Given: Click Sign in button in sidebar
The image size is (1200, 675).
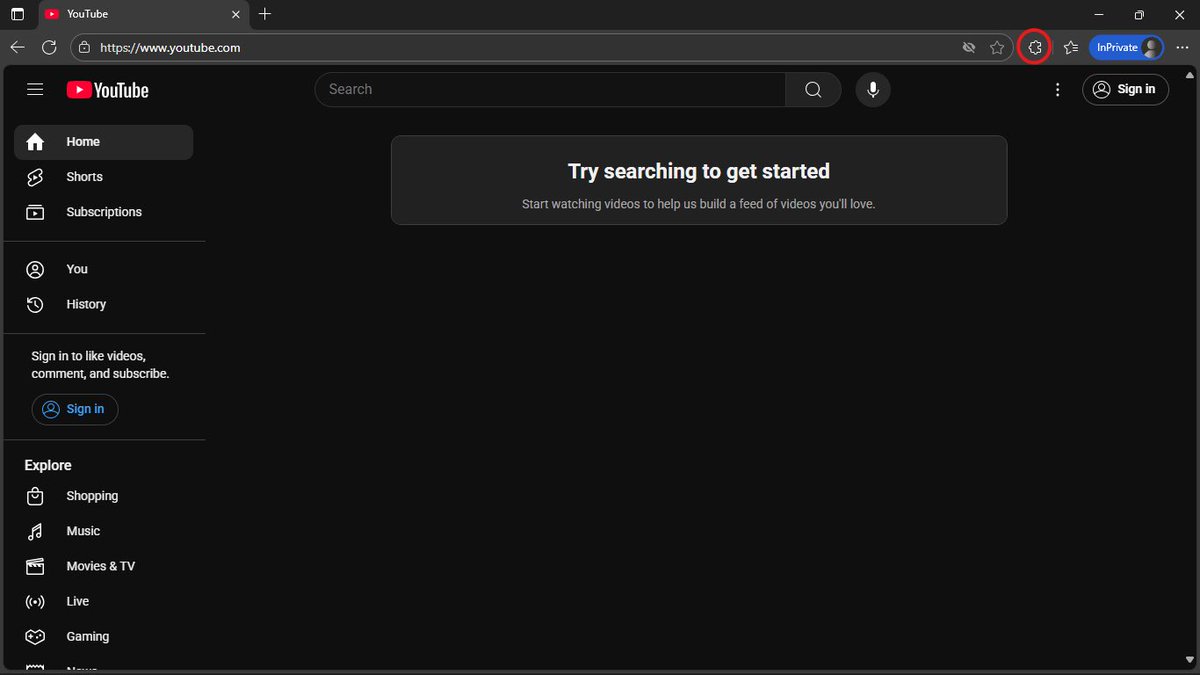Looking at the screenshot, I should [75, 409].
